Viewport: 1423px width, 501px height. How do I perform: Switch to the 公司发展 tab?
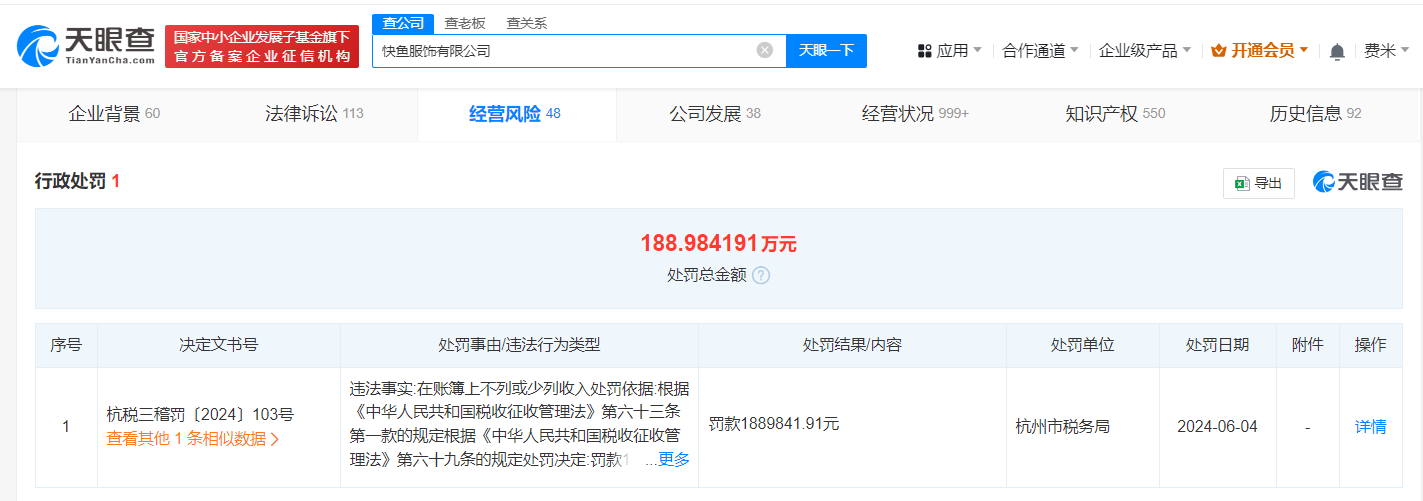coord(715,114)
